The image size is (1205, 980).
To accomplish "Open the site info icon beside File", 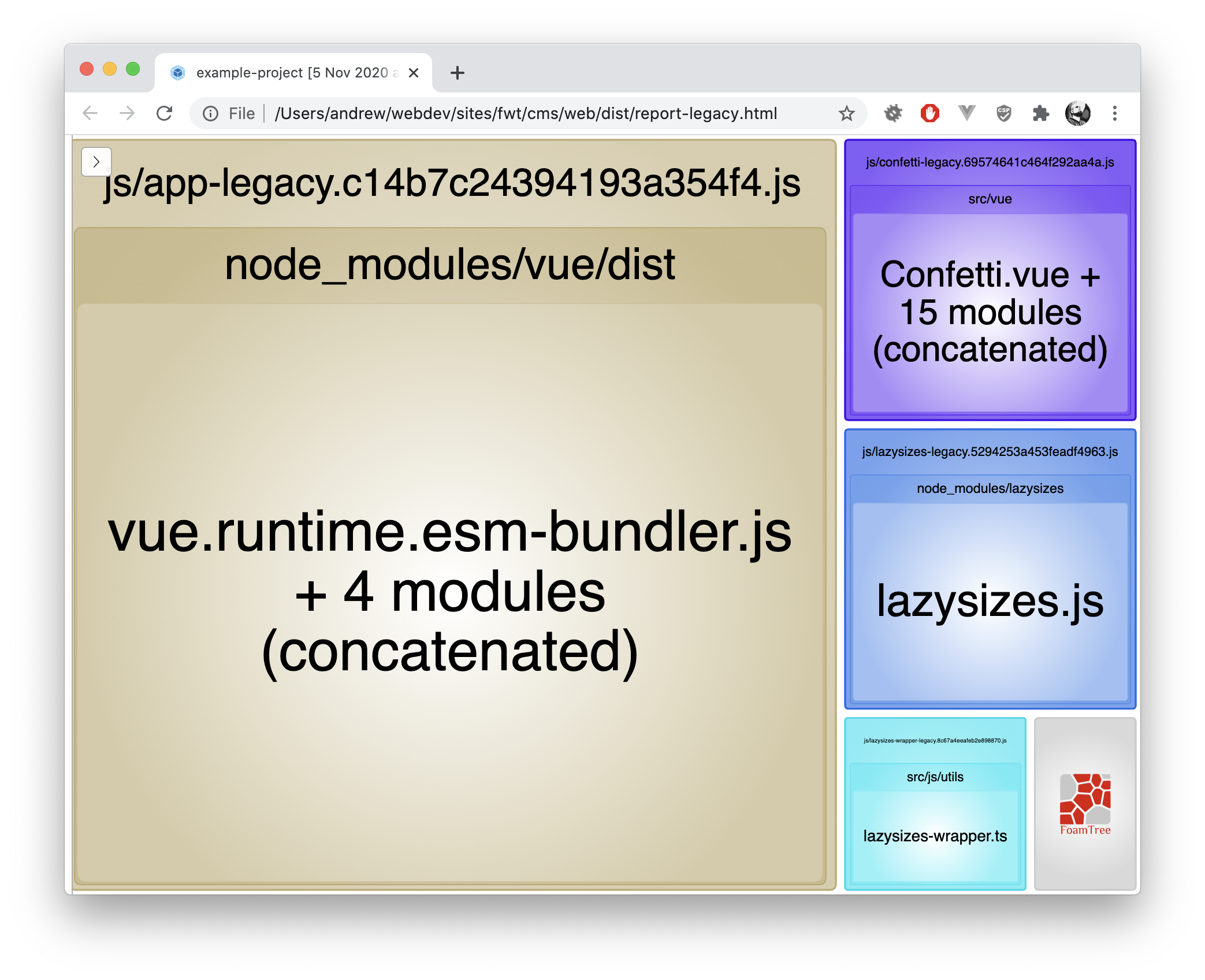I will point(210,113).
